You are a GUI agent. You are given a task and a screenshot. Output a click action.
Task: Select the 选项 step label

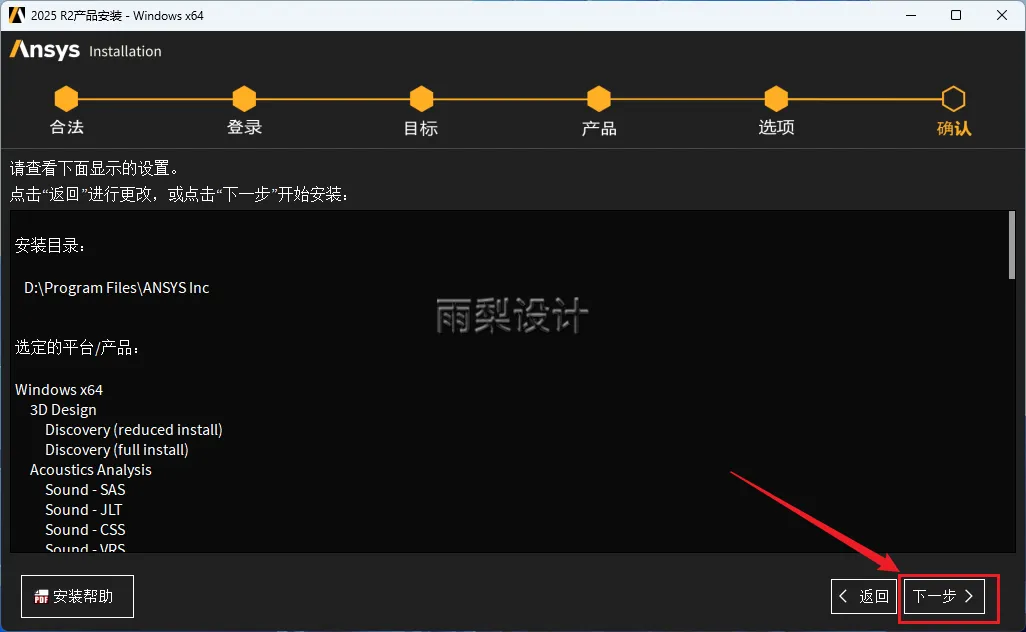coord(776,127)
